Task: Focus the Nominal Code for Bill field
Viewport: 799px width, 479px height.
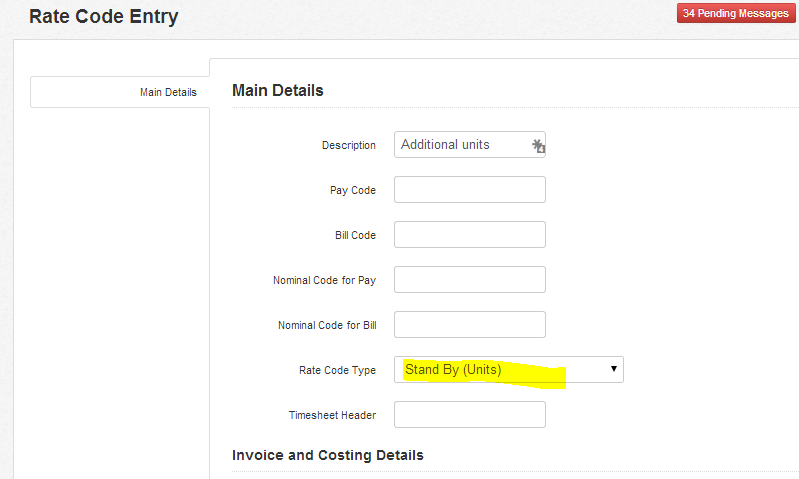Action: pos(470,325)
